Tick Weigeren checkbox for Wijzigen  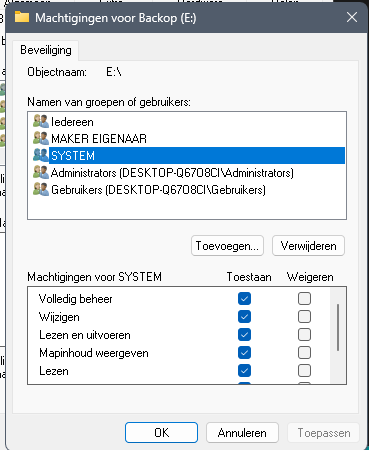pos(304,317)
